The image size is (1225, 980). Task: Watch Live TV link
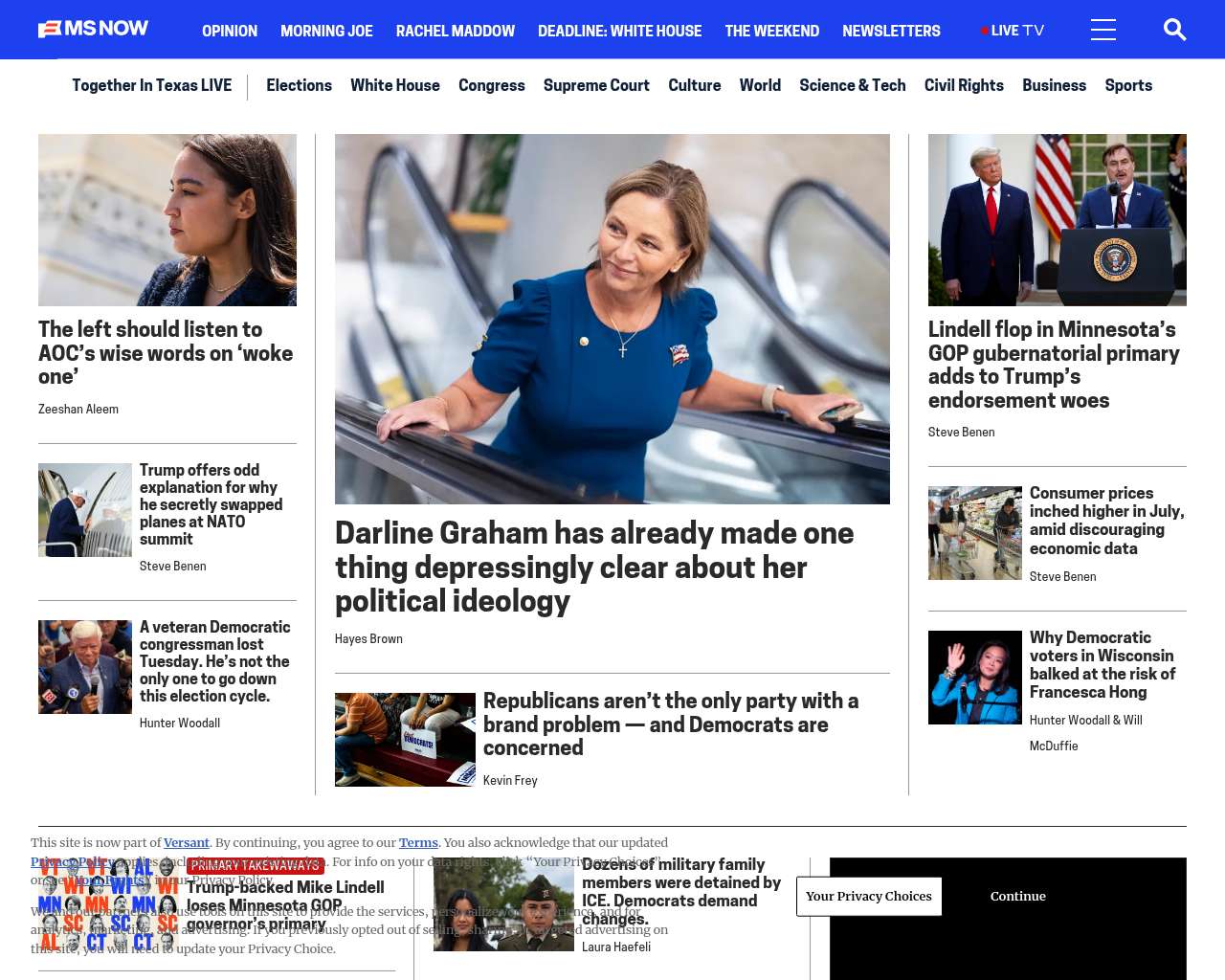[x=1013, y=31]
